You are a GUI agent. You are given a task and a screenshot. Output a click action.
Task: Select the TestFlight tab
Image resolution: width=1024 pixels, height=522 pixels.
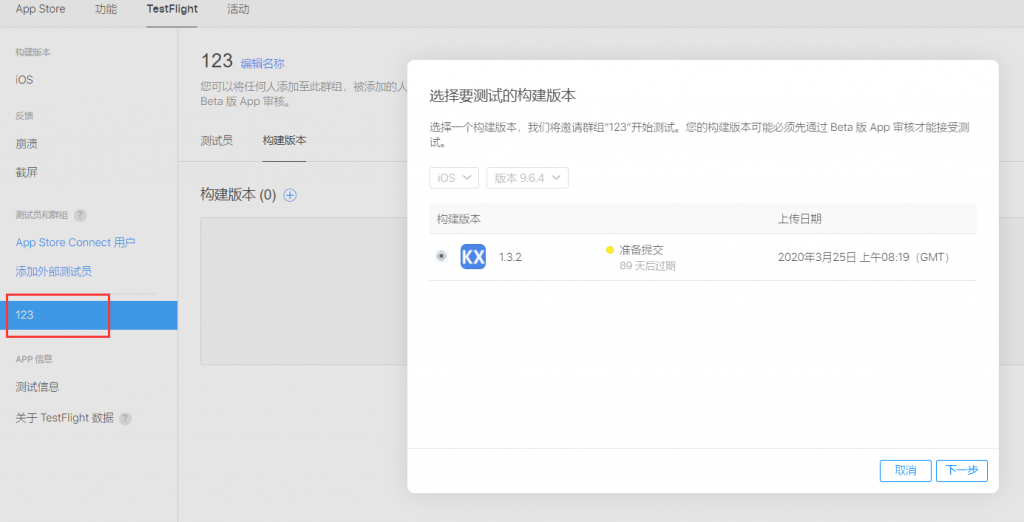pyautogui.click(x=172, y=9)
